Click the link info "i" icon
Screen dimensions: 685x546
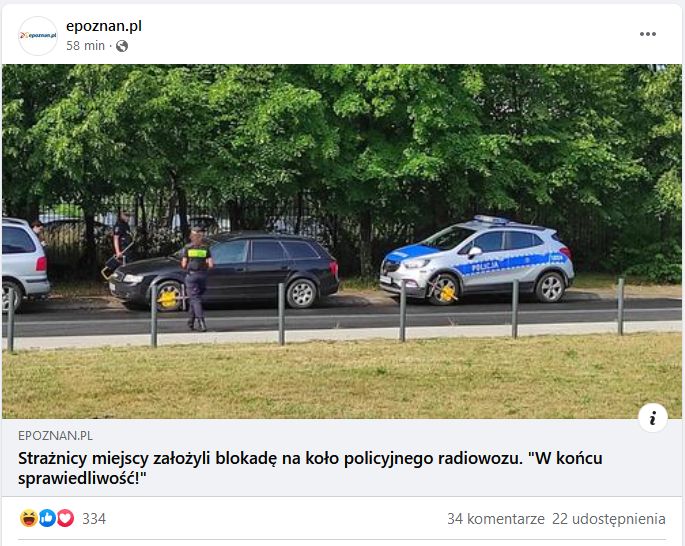click(x=653, y=418)
